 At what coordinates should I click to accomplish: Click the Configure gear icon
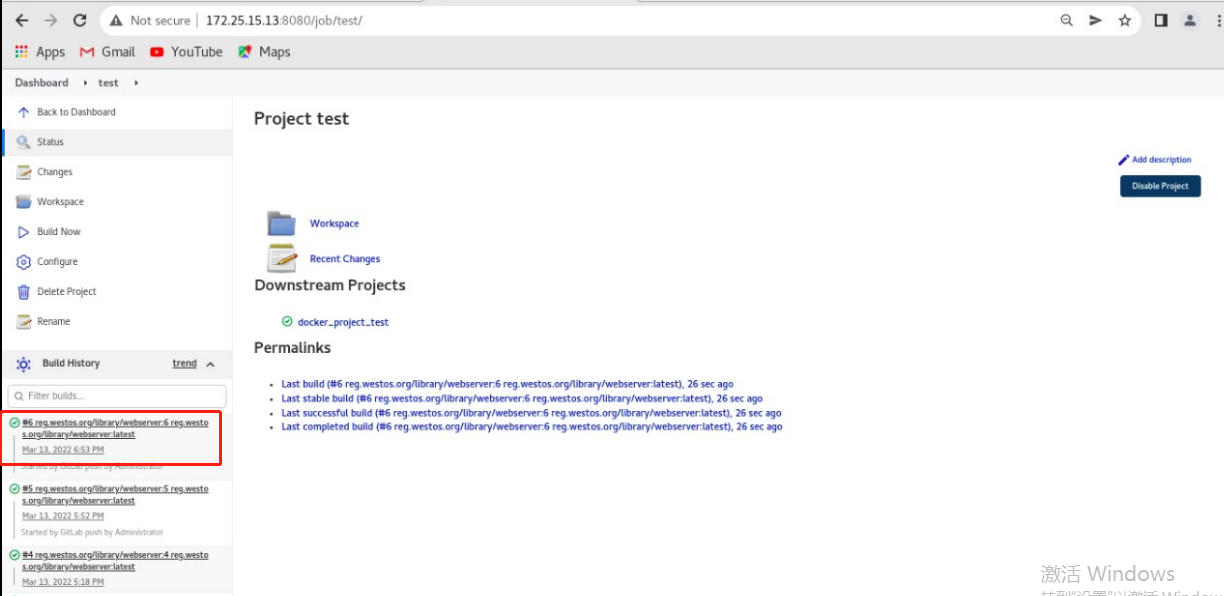pyautogui.click(x=24, y=262)
